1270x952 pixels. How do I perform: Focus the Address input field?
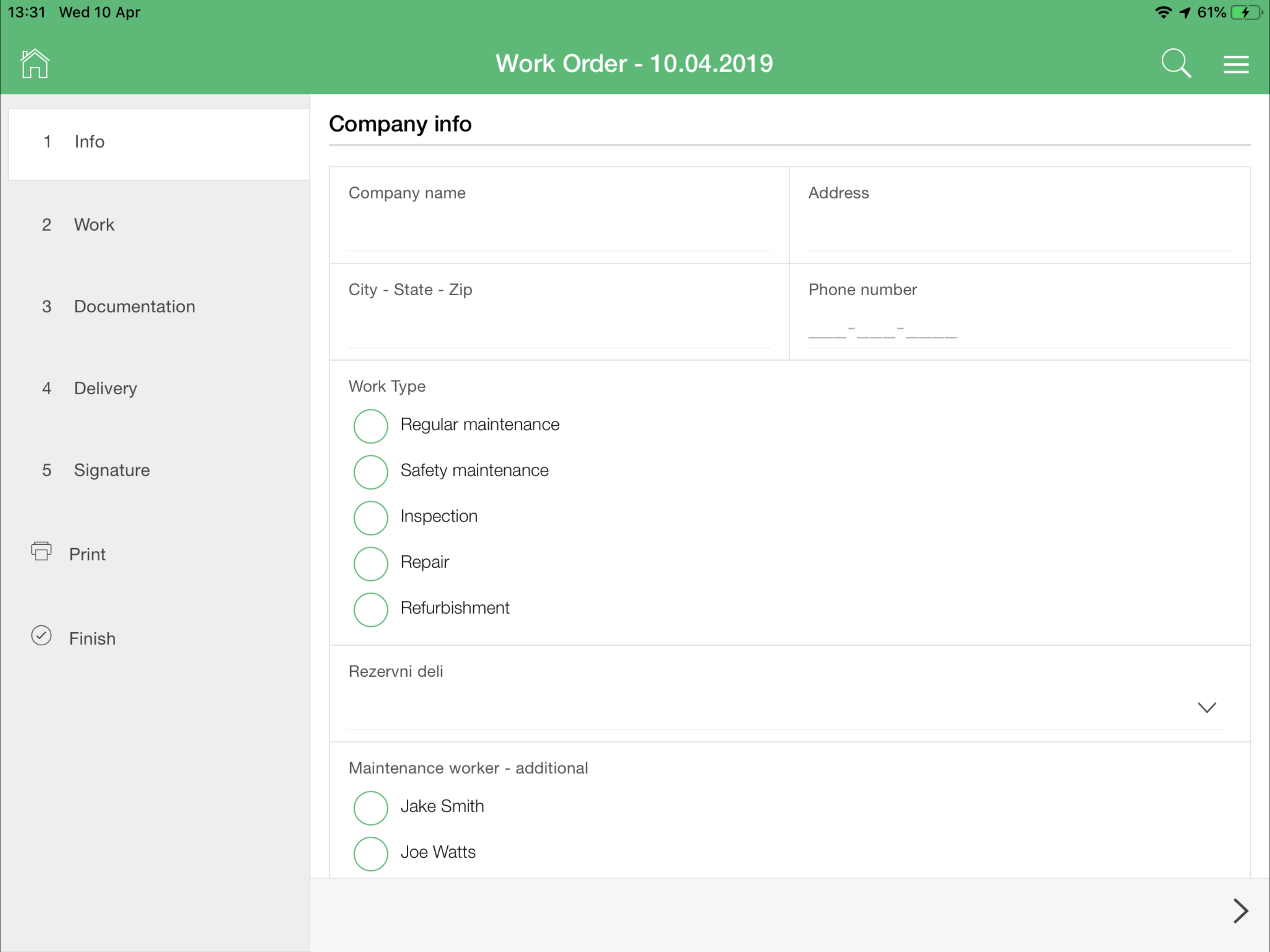point(1020,215)
